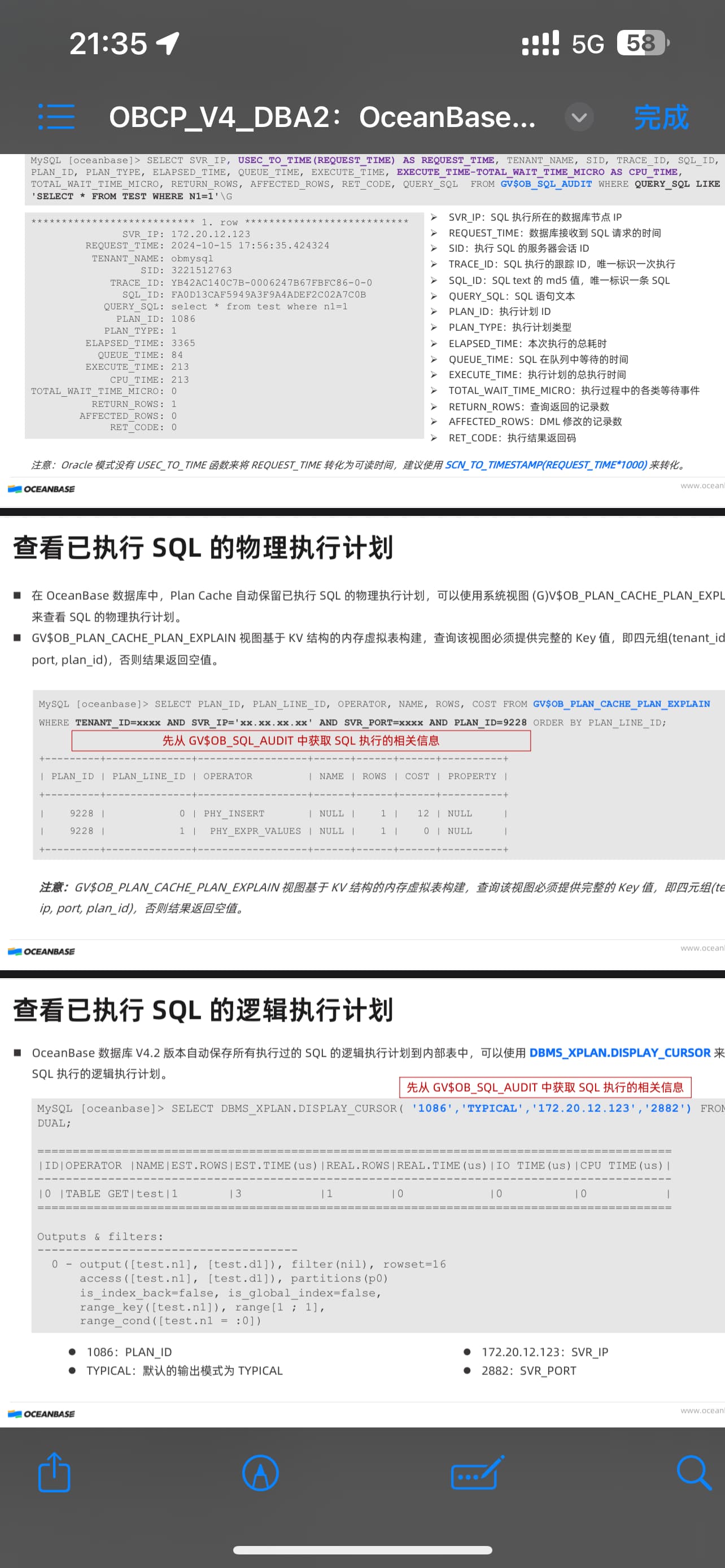Tap the REQUEST_TIME value 2024-10-15 17:56:35.424324
This screenshot has height=1568, width=725.
(250, 246)
